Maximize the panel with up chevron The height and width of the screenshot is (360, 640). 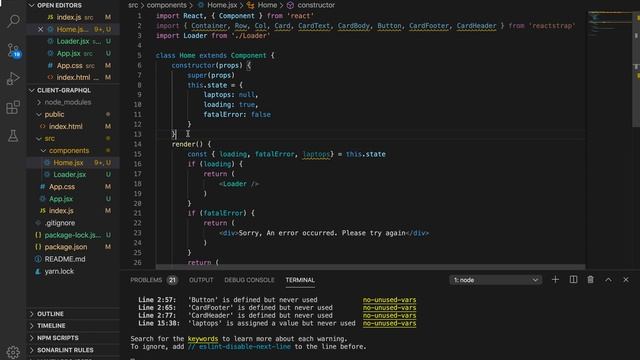pos(608,280)
